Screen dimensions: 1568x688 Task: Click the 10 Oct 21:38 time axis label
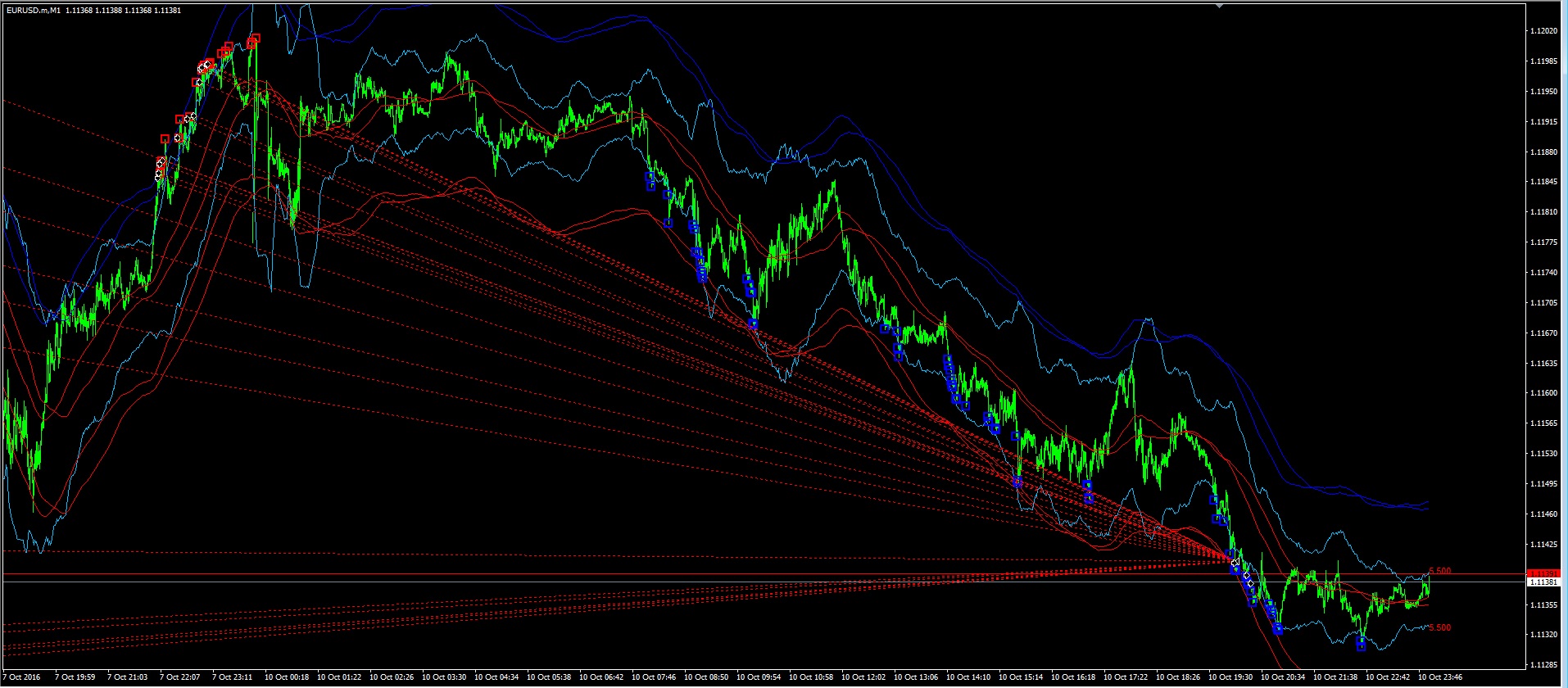pos(1335,677)
